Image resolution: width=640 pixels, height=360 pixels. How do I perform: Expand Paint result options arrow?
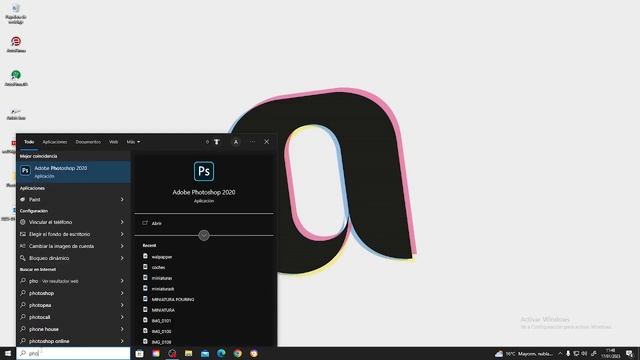pos(122,200)
